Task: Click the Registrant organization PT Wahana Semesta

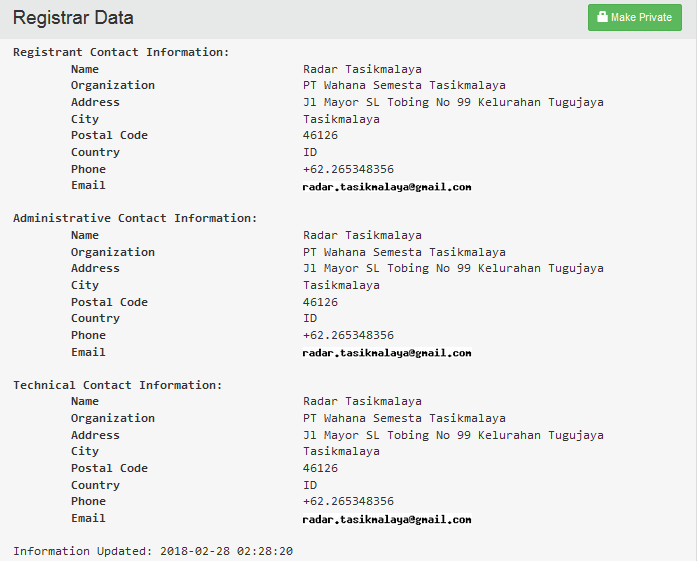Action: [404, 85]
